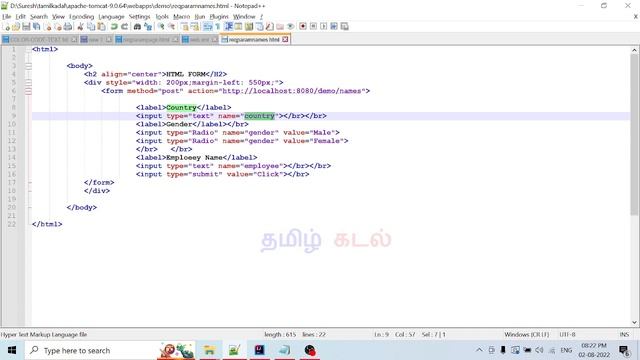Toggle INS mode in status bar
The image size is (640, 360).
point(624,334)
